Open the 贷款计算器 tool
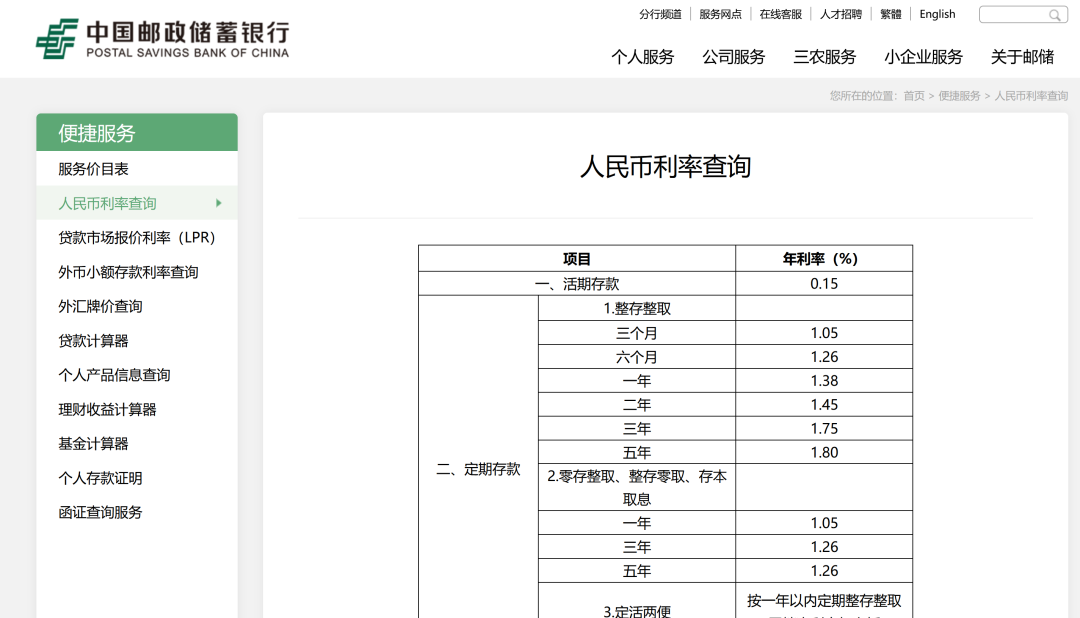Viewport: 1080px width, 618px height. point(95,340)
